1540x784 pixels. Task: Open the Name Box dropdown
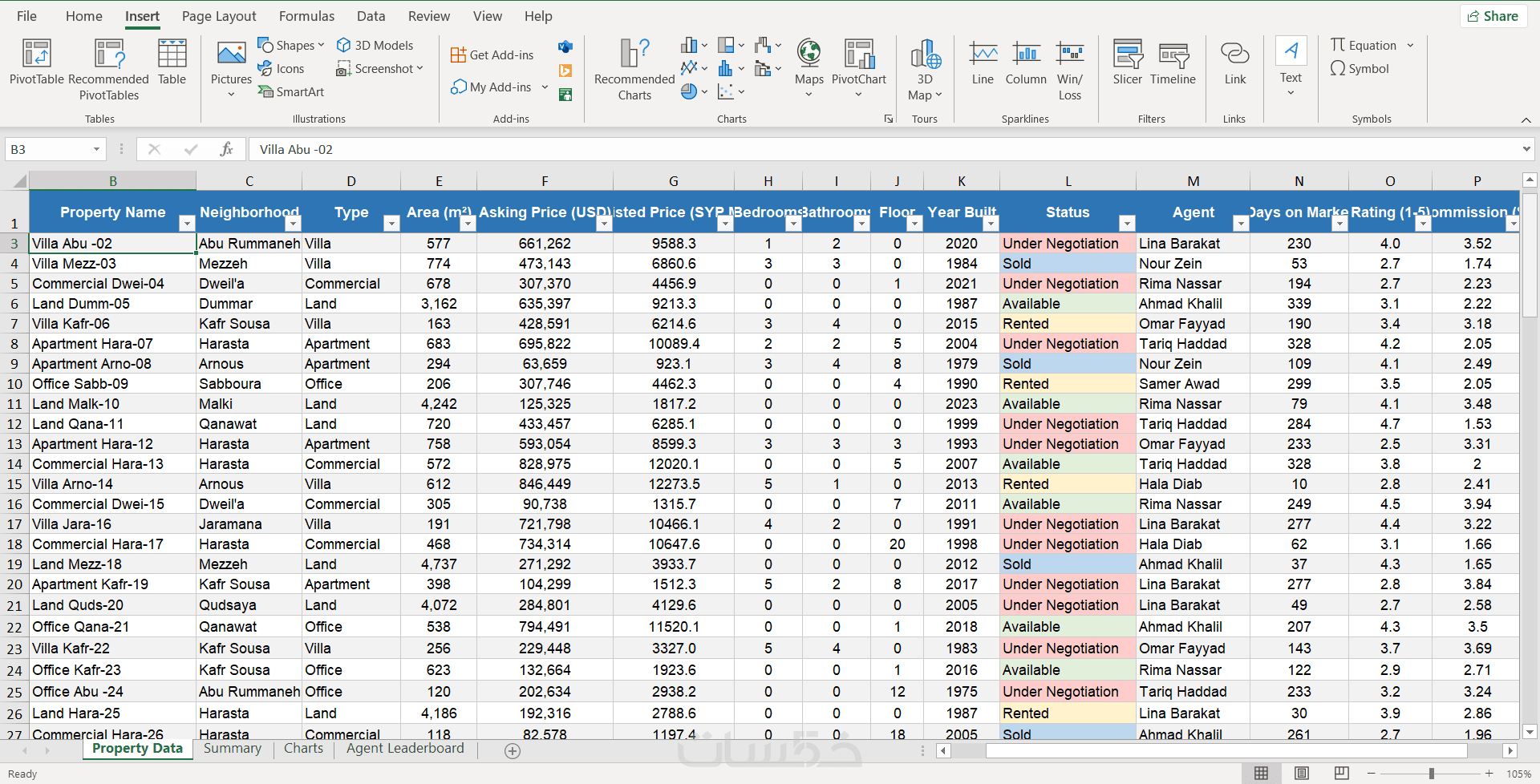tap(96, 149)
